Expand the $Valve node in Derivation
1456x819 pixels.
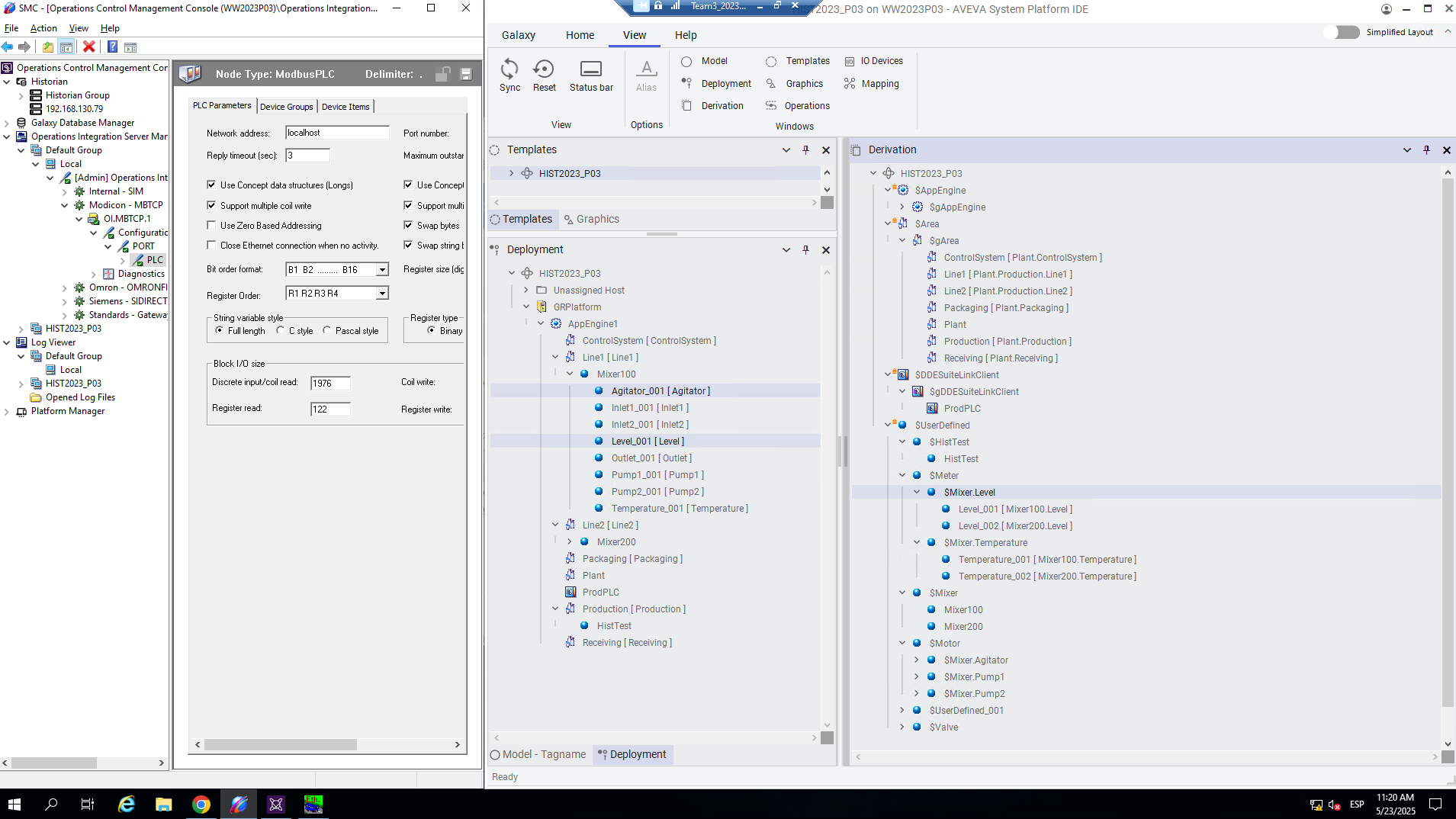pos(902,727)
